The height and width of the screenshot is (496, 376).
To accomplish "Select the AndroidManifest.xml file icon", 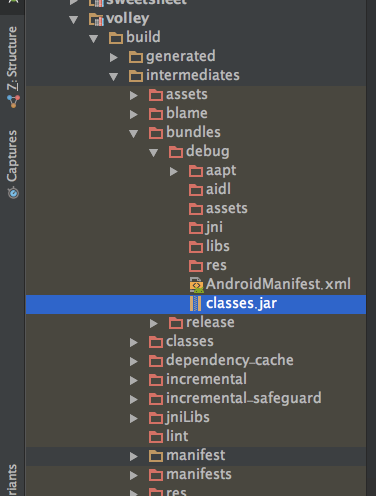I will (x=196, y=285).
